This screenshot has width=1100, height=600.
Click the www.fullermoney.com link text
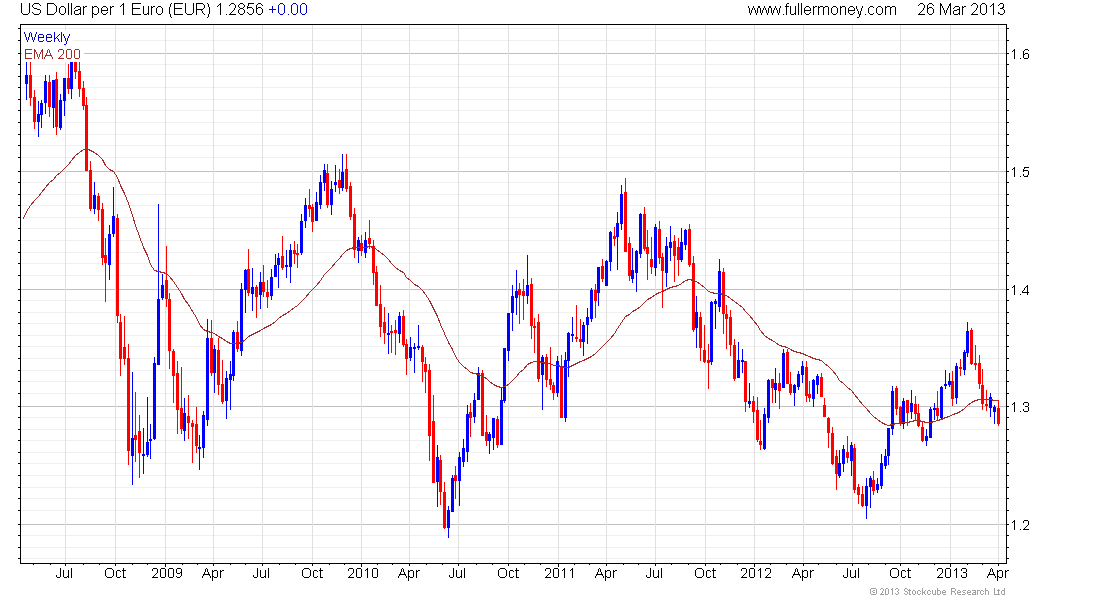(821, 10)
